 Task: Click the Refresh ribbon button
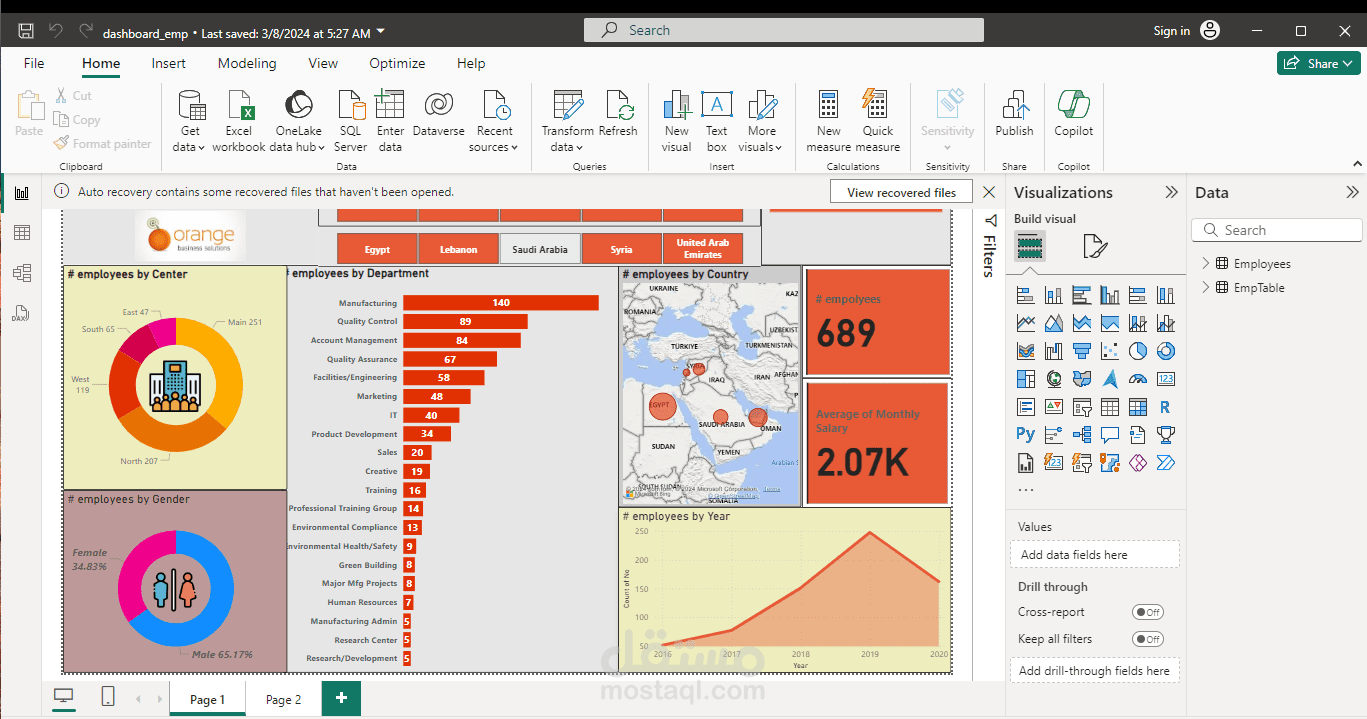click(618, 114)
